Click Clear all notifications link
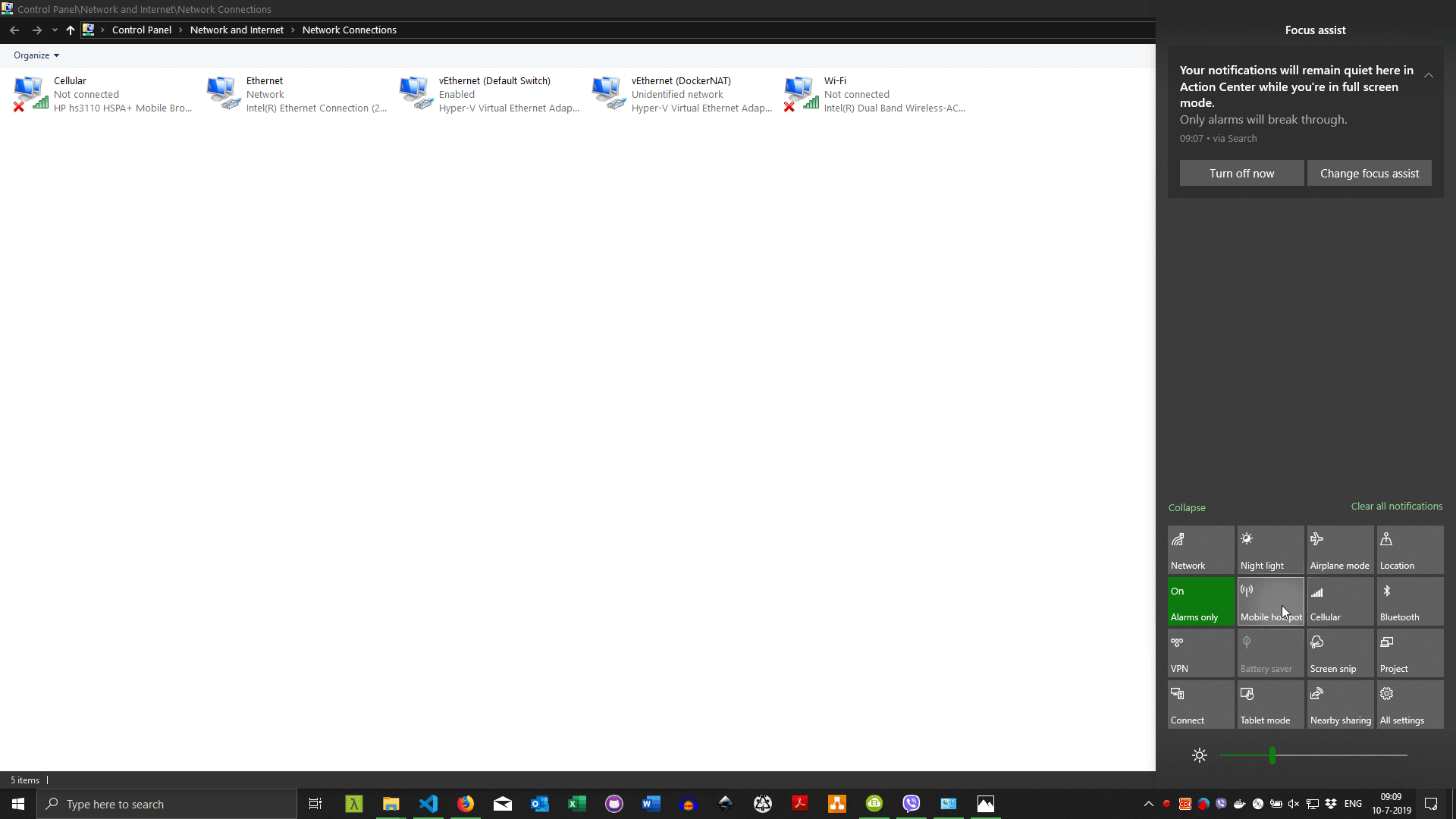 click(1396, 507)
